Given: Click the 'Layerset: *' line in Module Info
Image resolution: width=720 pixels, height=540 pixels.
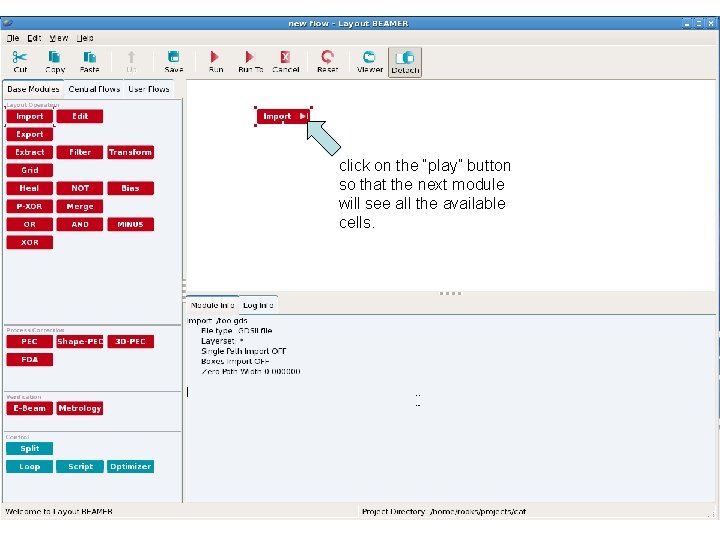Looking at the screenshot, I should point(222,341).
